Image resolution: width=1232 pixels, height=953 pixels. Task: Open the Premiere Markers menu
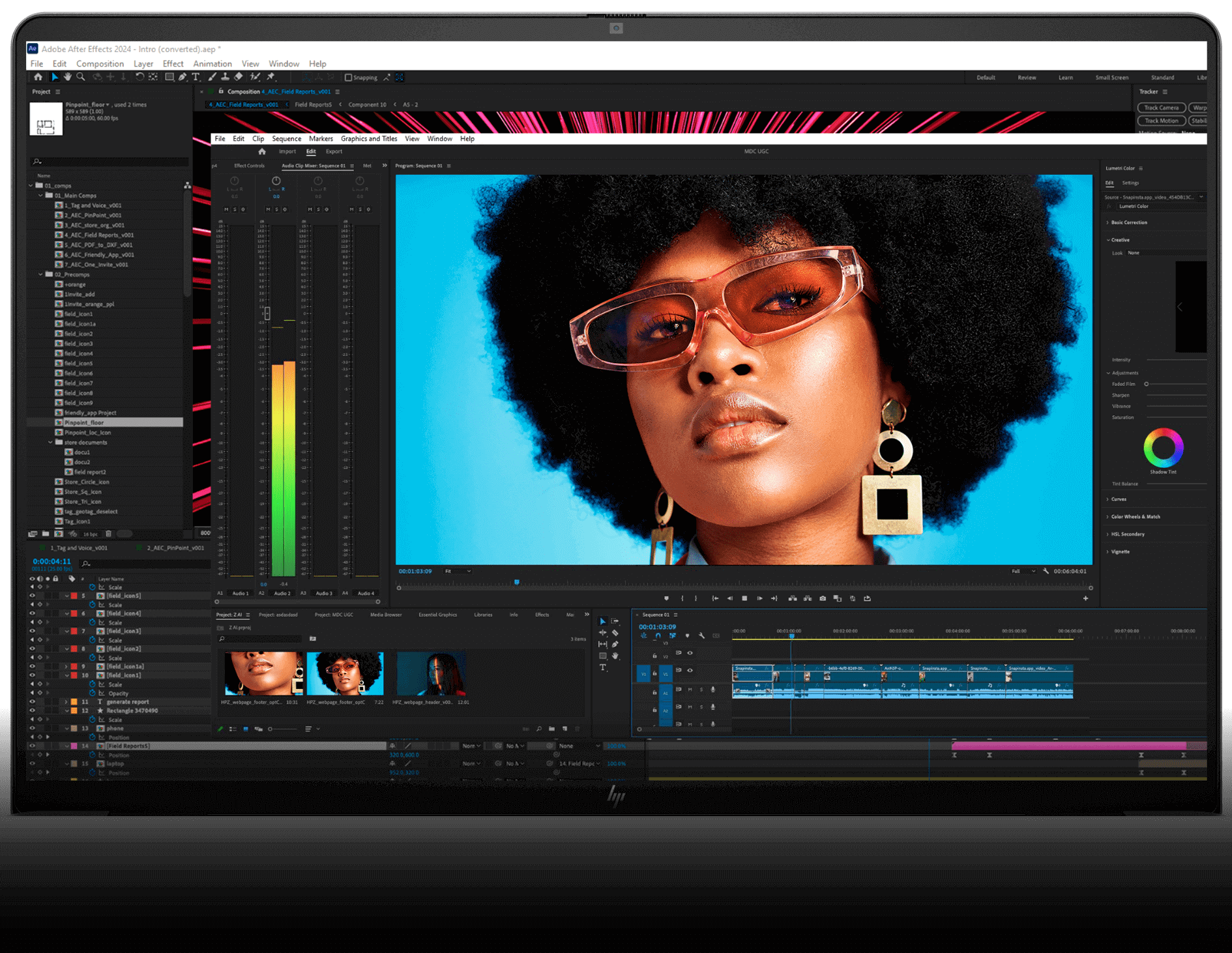pyautogui.click(x=321, y=139)
